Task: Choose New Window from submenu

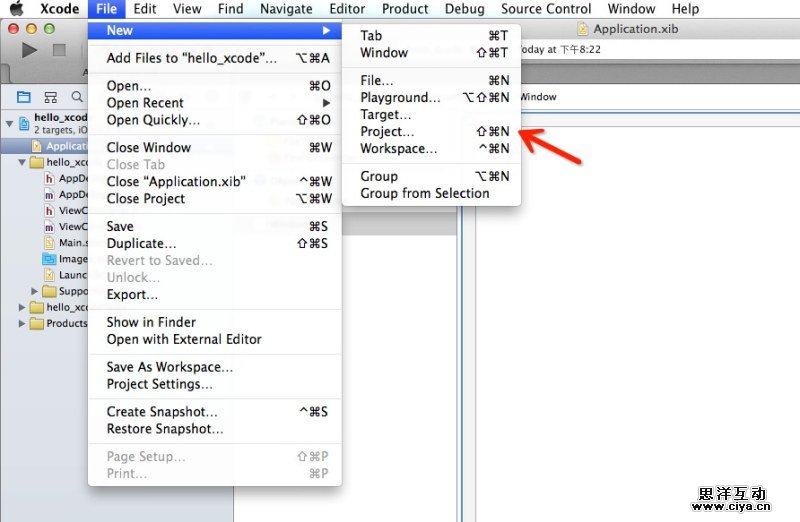Action: 431,53
